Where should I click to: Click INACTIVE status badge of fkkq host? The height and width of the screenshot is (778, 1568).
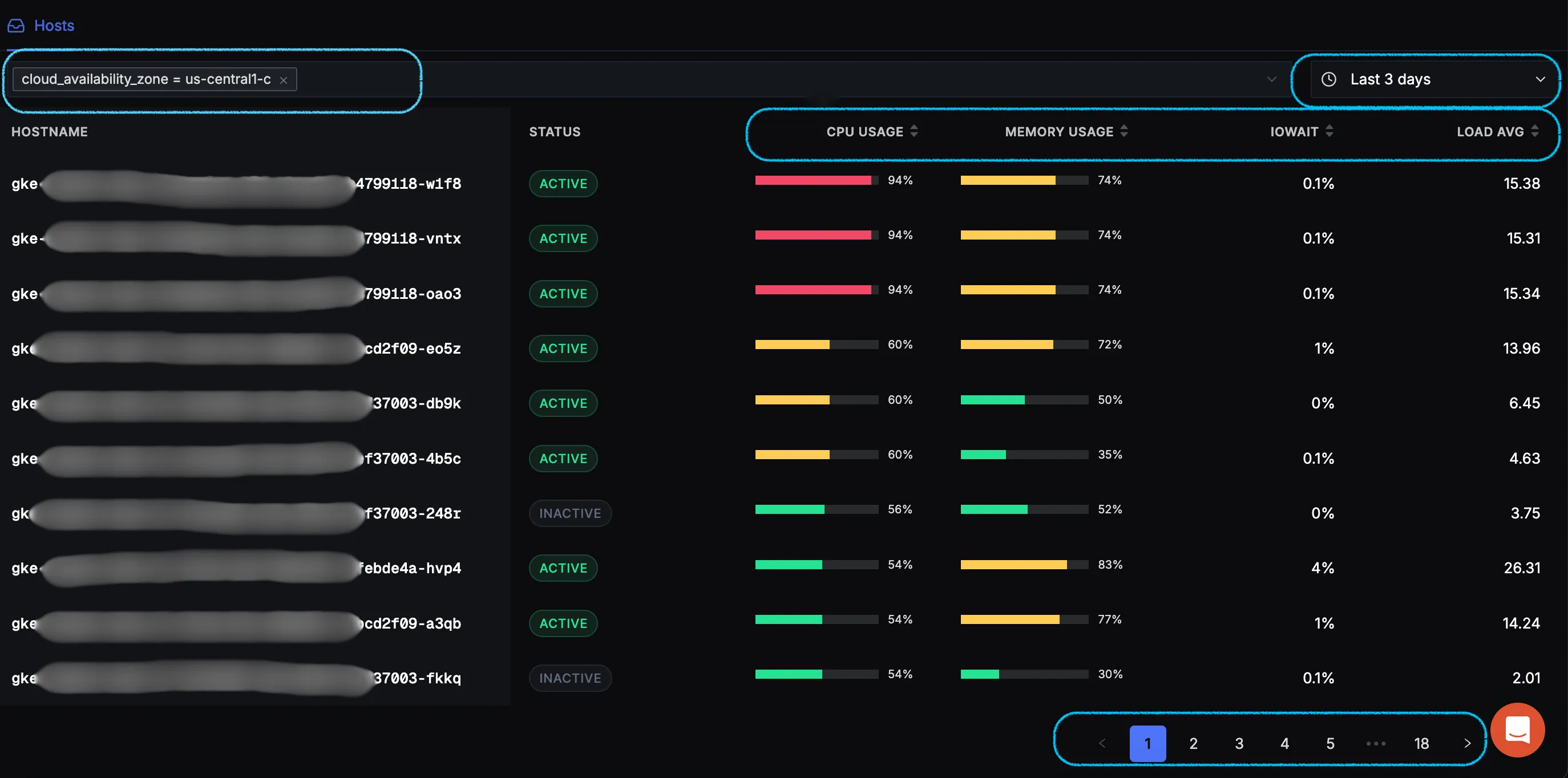point(569,678)
